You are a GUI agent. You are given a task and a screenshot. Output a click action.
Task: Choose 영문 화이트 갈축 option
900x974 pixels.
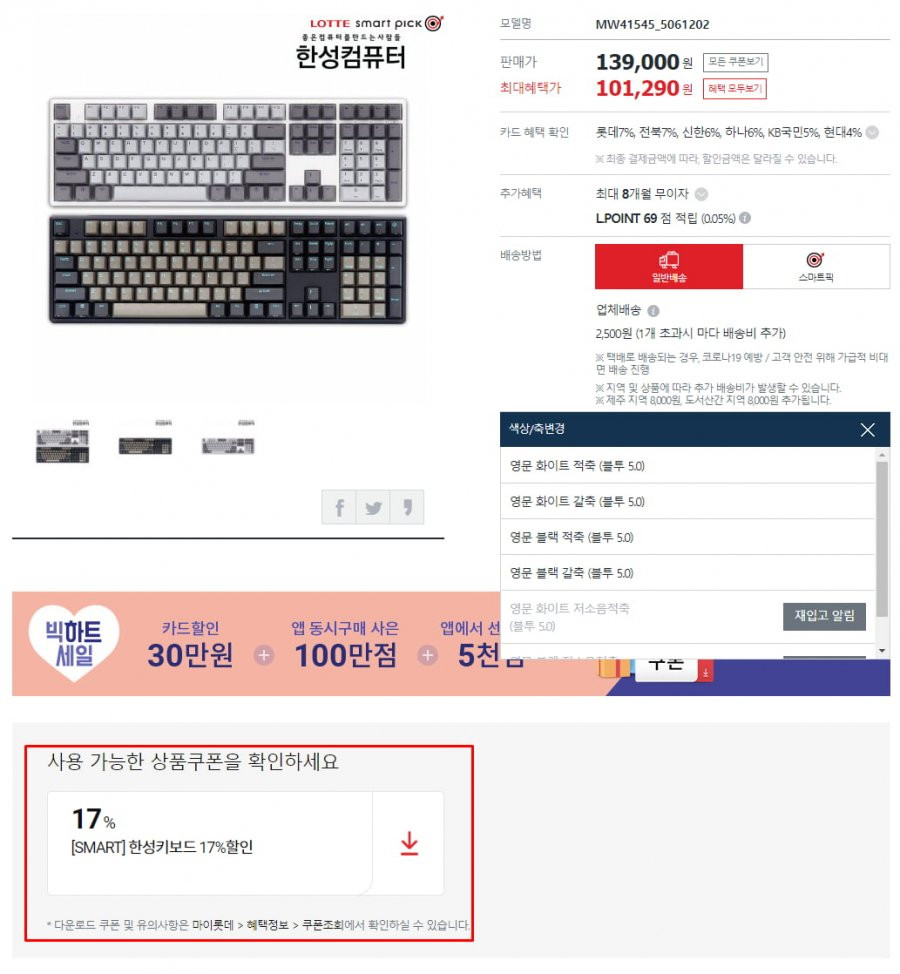pos(687,501)
